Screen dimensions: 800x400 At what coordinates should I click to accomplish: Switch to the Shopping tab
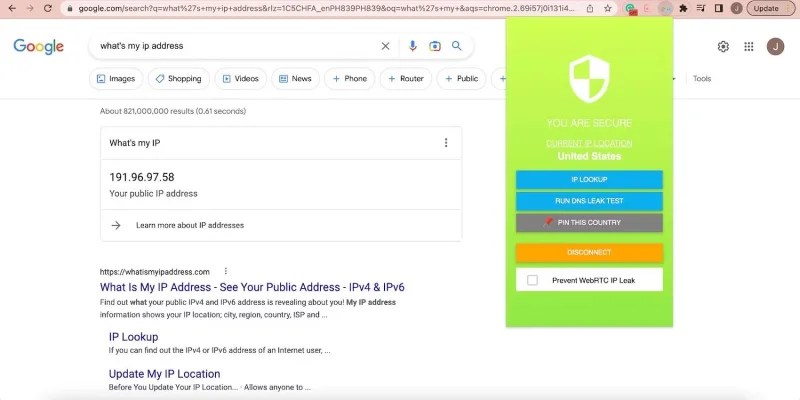(x=179, y=79)
